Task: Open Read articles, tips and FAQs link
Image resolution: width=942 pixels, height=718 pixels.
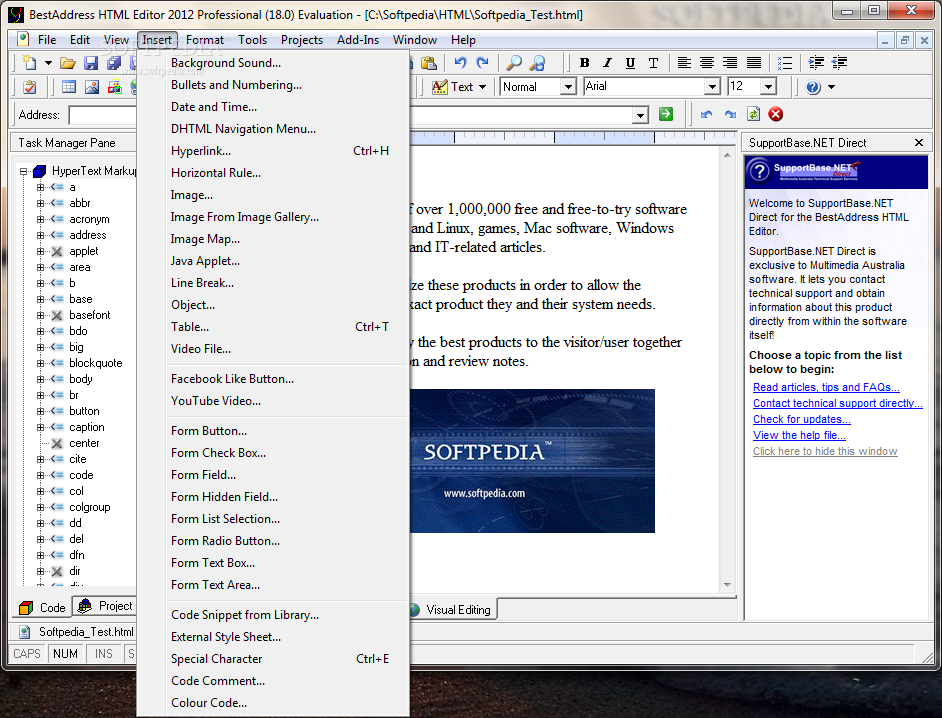Action: (826, 388)
